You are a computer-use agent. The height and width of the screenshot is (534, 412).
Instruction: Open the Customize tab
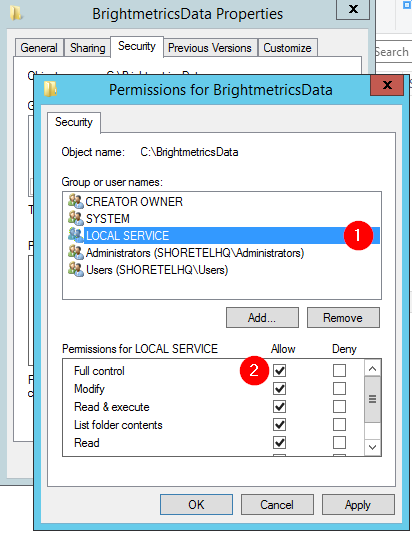[287, 48]
